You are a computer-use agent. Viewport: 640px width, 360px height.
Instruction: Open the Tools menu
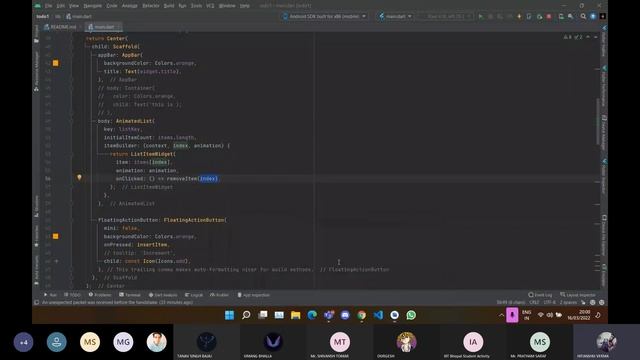[x=196, y=6]
